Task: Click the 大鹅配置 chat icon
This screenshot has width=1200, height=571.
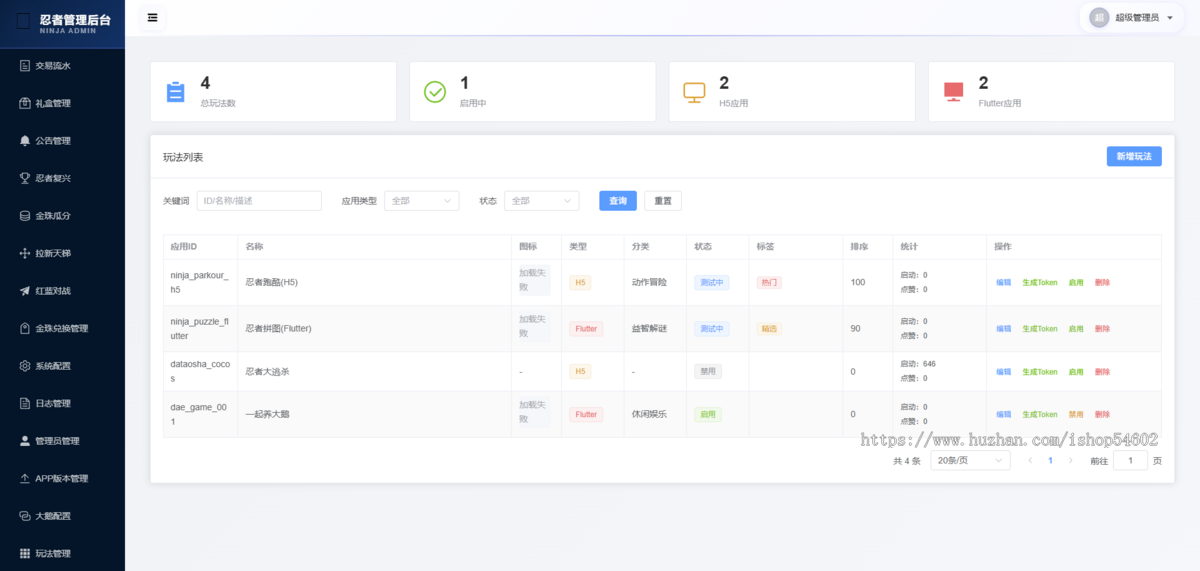Action: click(25, 516)
